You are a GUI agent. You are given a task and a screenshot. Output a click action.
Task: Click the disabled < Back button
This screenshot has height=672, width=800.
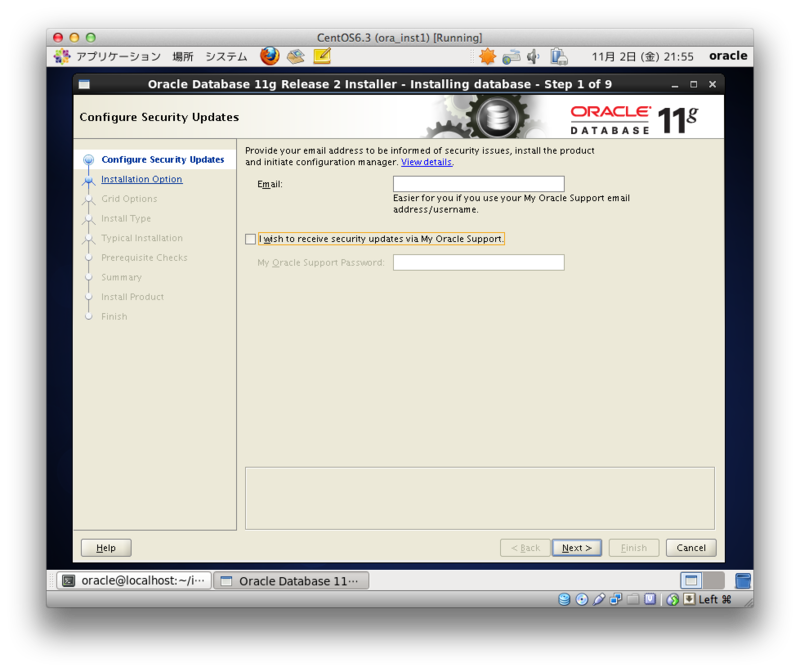(525, 547)
